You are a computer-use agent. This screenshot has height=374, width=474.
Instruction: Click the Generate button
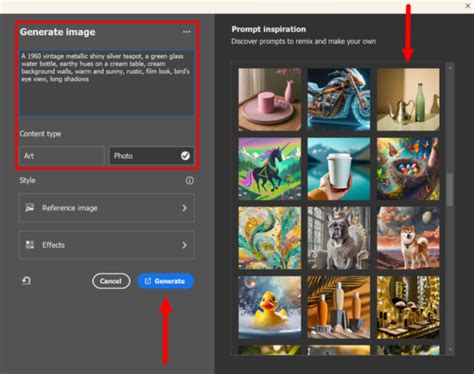166,281
